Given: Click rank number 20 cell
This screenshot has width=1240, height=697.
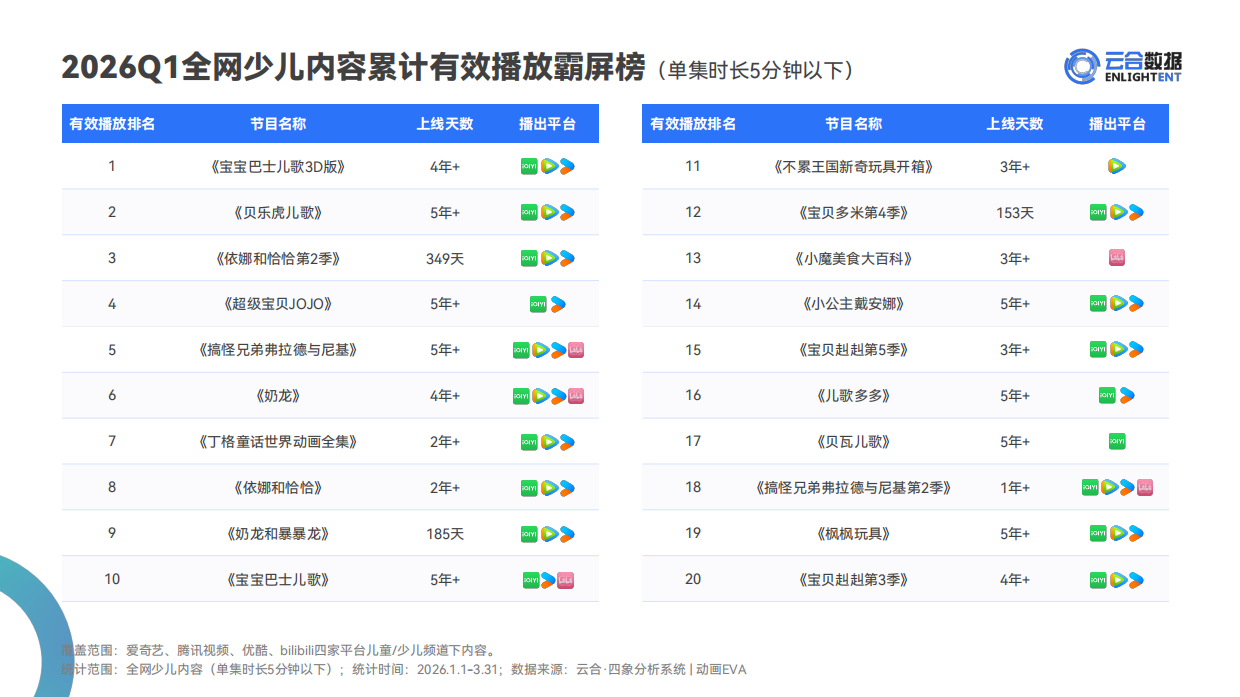Looking at the screenshot, I should [x=693, y=580].
